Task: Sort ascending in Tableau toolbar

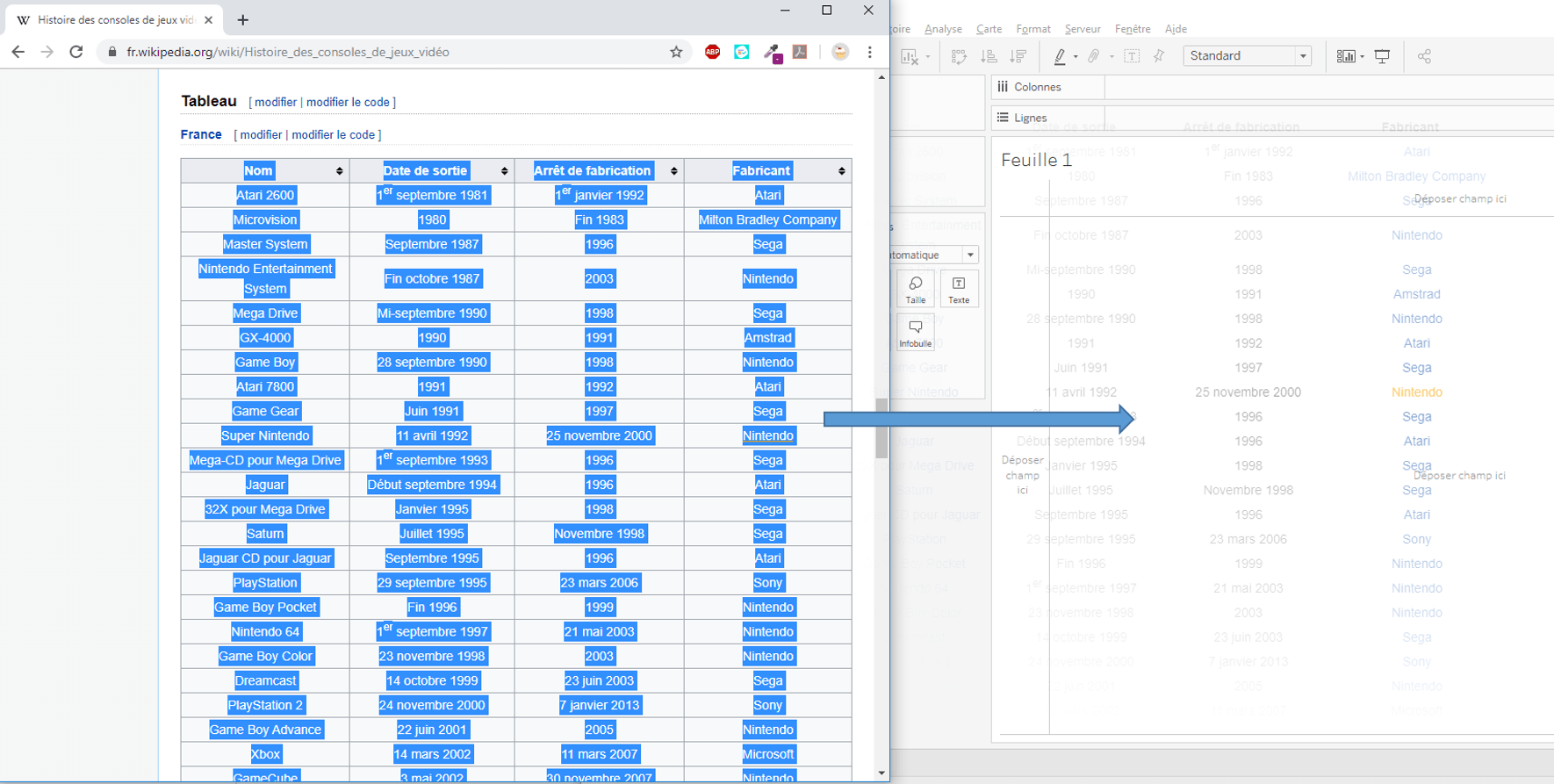Action: point(989,56)
